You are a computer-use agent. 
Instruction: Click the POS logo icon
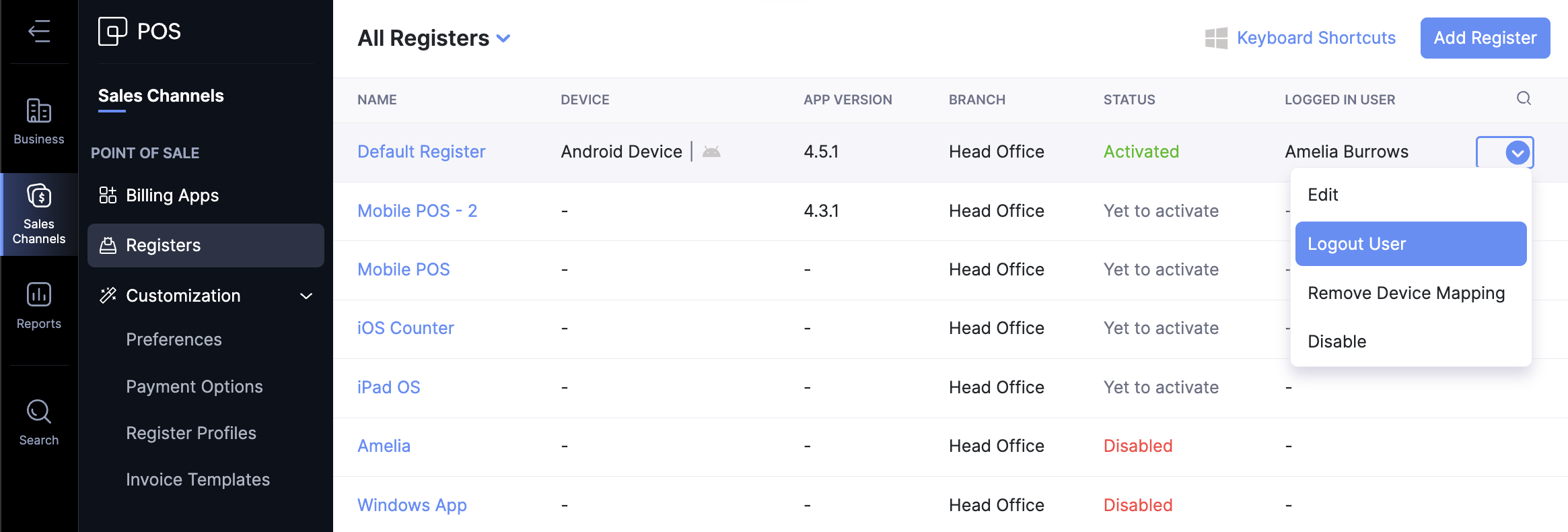click(x=112, y=31)
